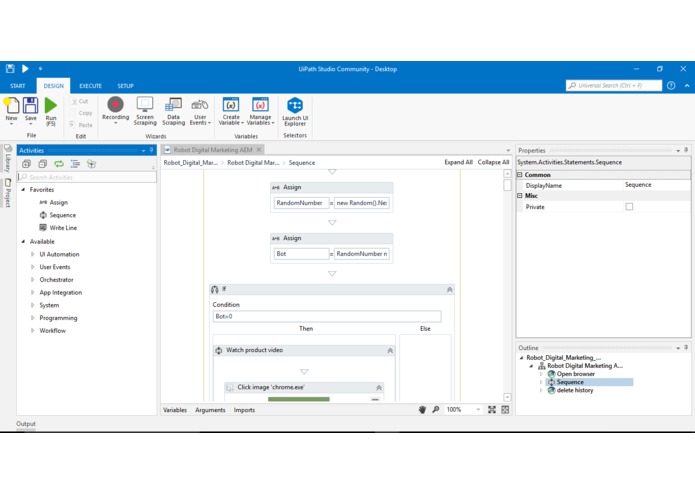Switch to the START ribbon tab
This screenshot has height=494, width=695.
coord(18,86)
